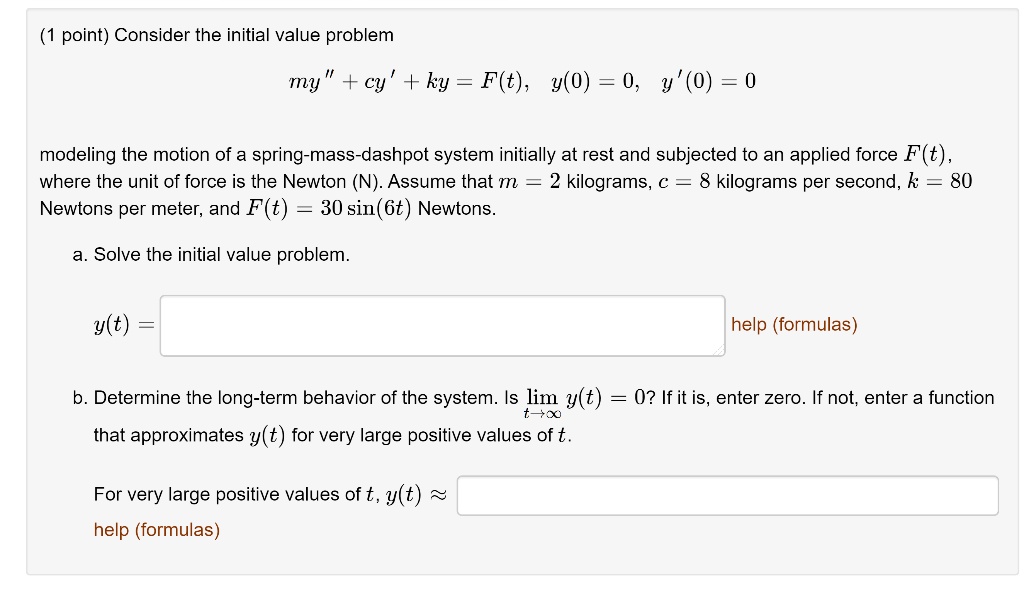
Task: Open help (formulas) link under part b
Action: pos(156,530)
